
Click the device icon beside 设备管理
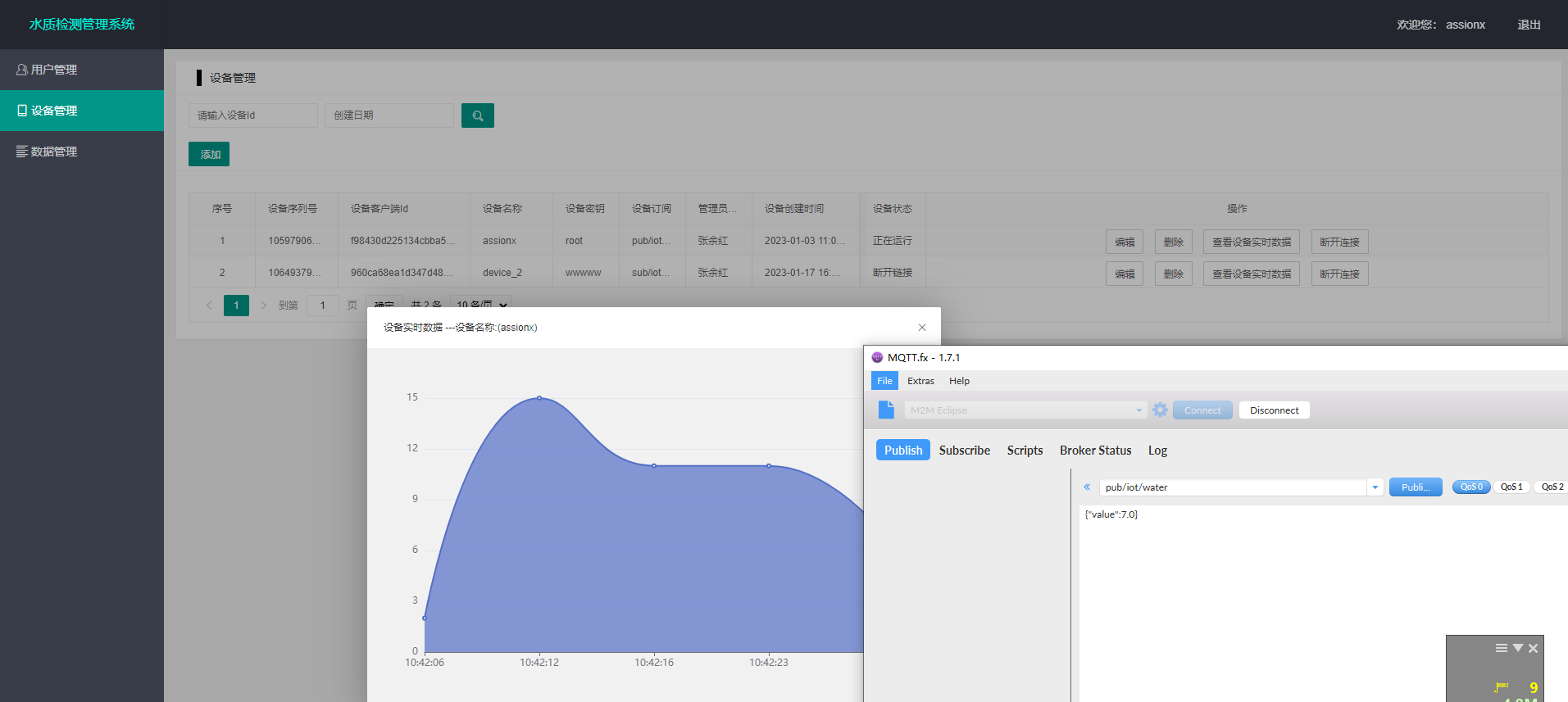coord(22,111)
